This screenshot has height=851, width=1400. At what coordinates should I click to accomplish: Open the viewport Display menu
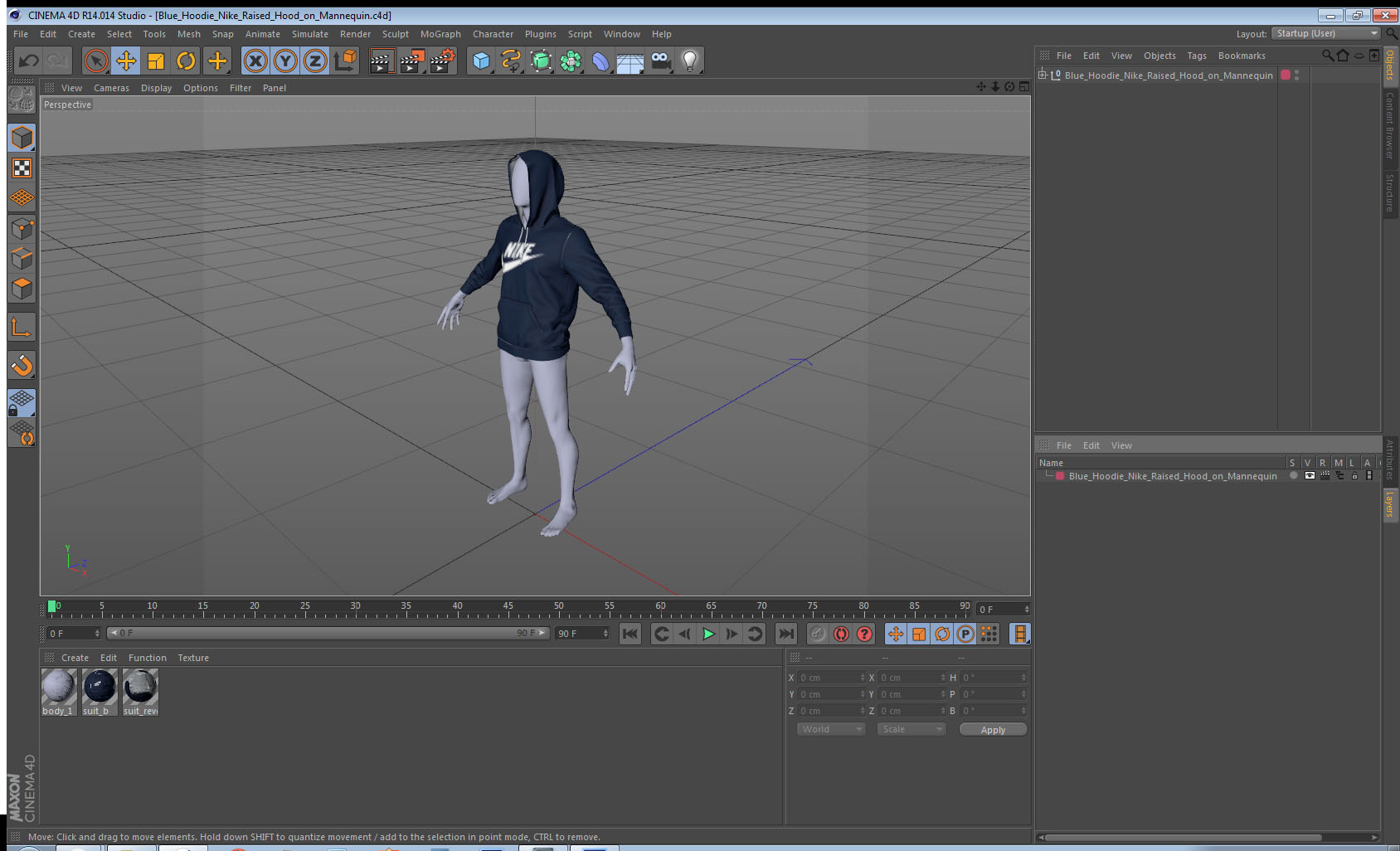[156, 88]
